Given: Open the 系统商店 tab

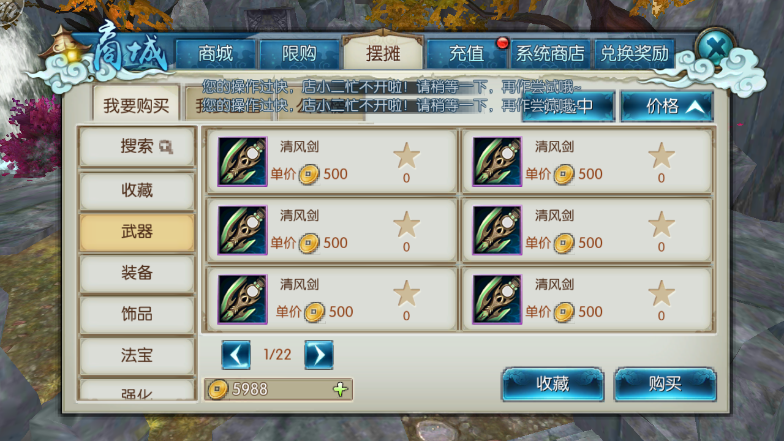Looking at the screenshot, I should coord(550,54).
